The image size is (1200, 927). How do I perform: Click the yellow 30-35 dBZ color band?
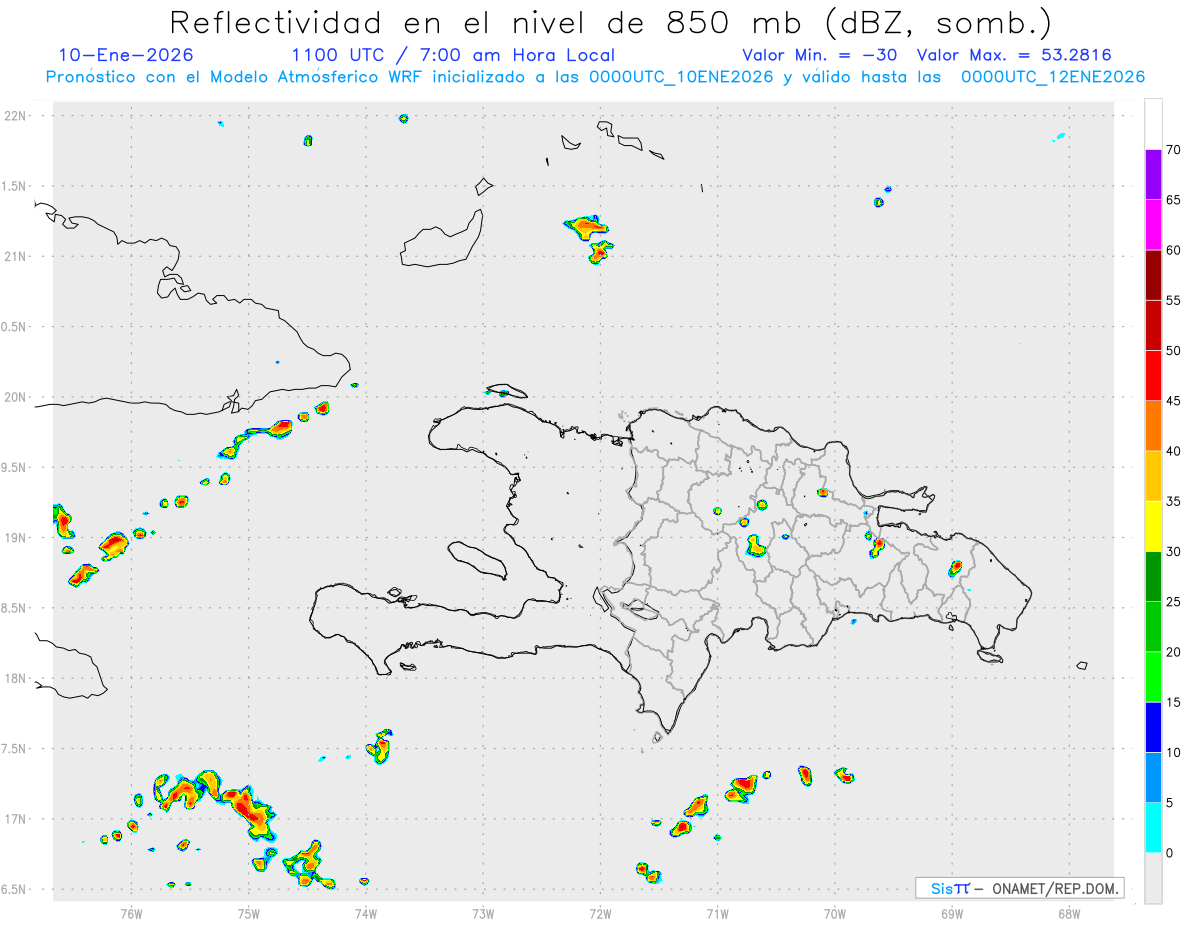(1153, 526)
